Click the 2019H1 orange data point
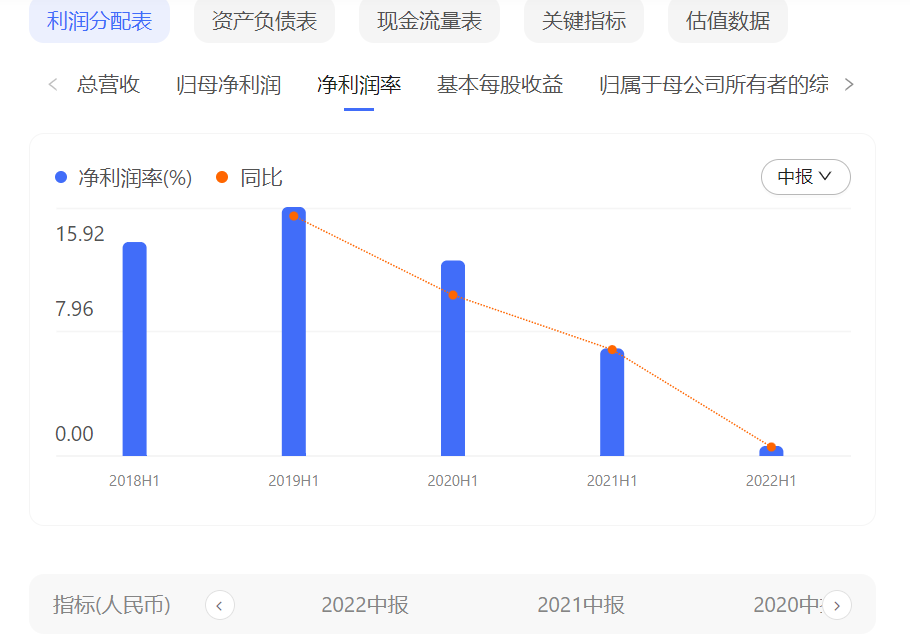Image resolution: width=910 pixels, height=639 pixels. pyautogui.click(x=293, y=215)
